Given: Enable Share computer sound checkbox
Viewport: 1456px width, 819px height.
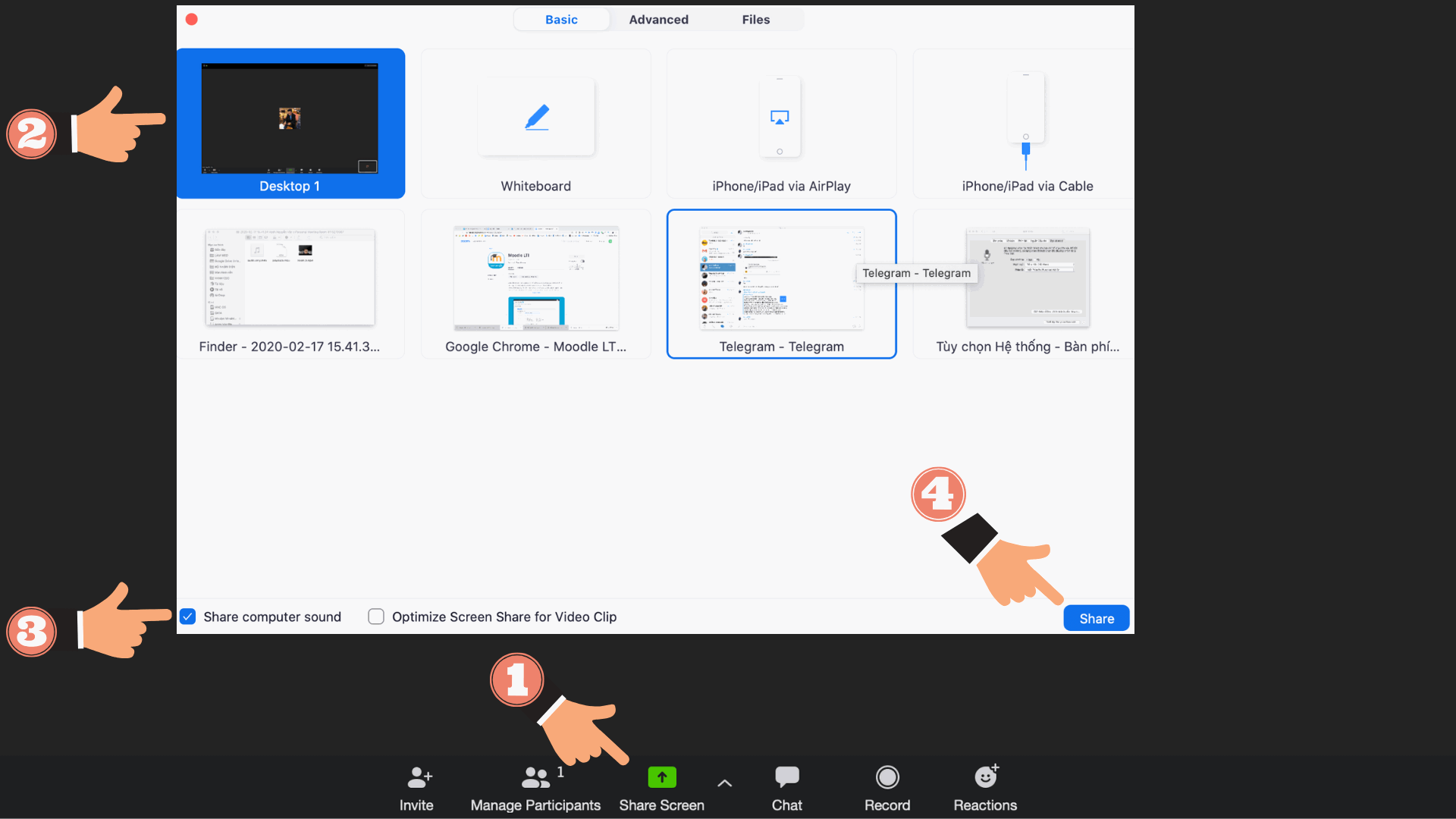Looking at the screenshot, I should coord(188,617).
